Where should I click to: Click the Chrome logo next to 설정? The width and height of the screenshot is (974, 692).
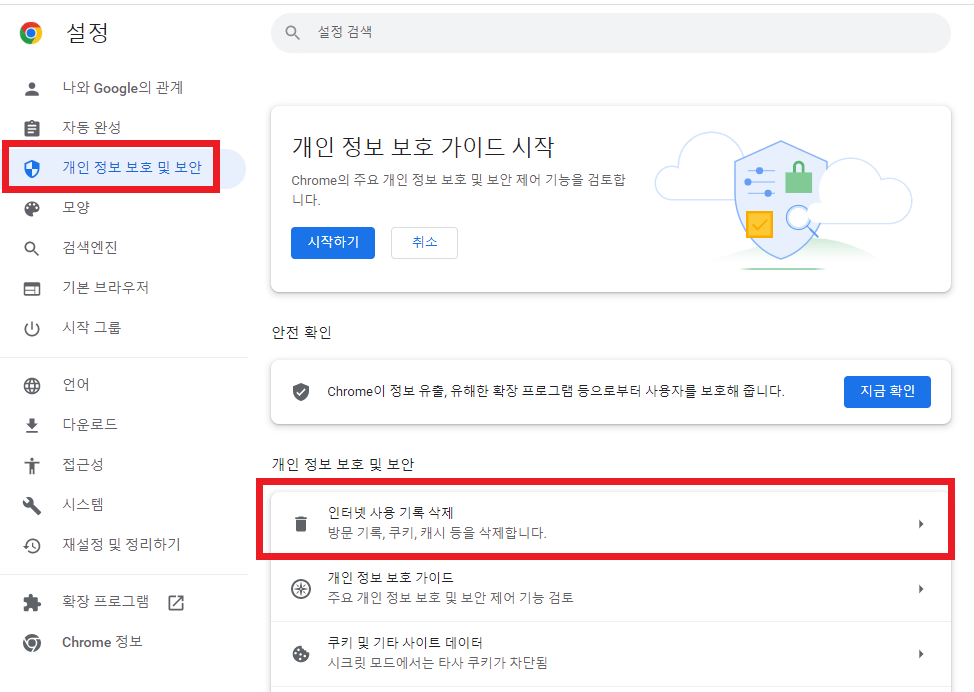click(x=30, y=32)
